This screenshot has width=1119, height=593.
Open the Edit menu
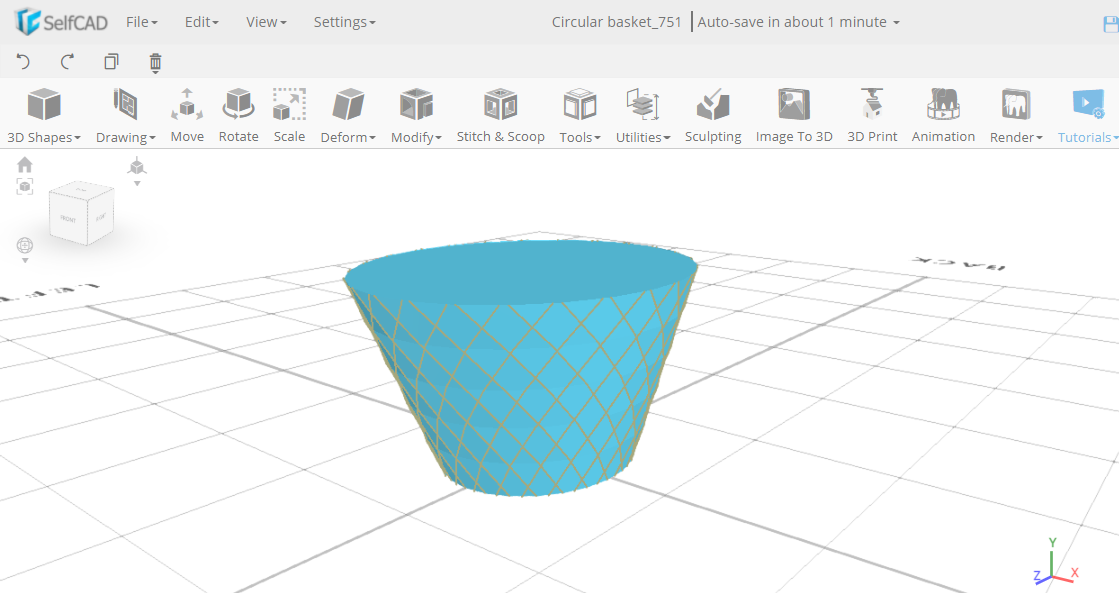201,22
